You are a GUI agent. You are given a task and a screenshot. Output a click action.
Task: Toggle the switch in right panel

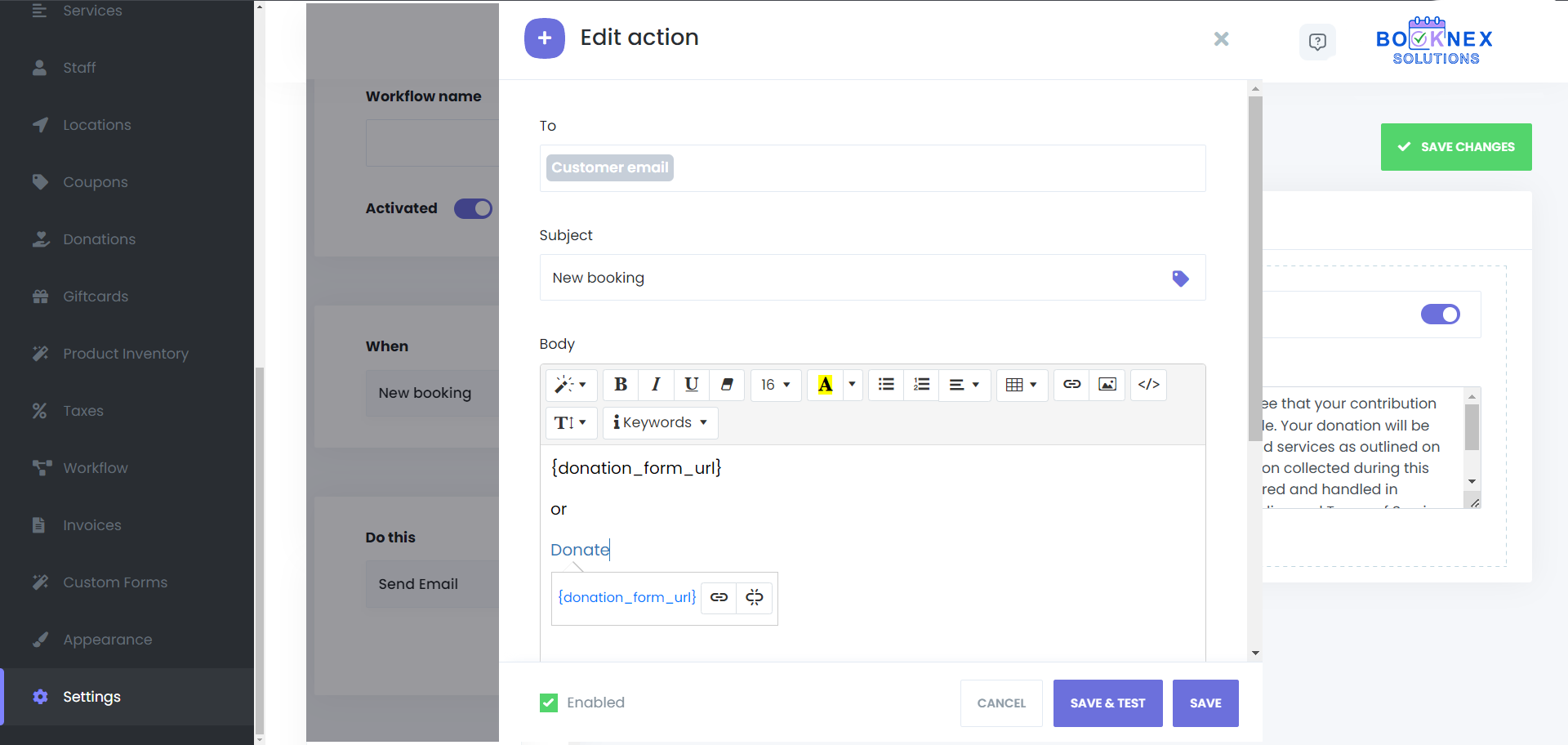(x=1440, y=315)
